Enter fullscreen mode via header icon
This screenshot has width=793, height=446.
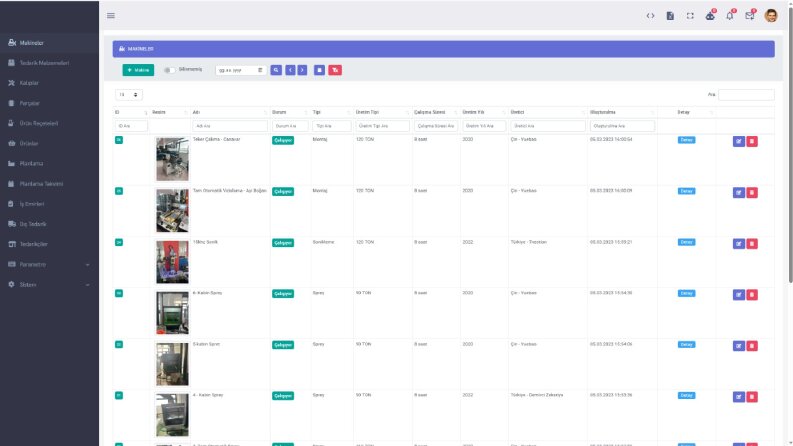(690, 16)
